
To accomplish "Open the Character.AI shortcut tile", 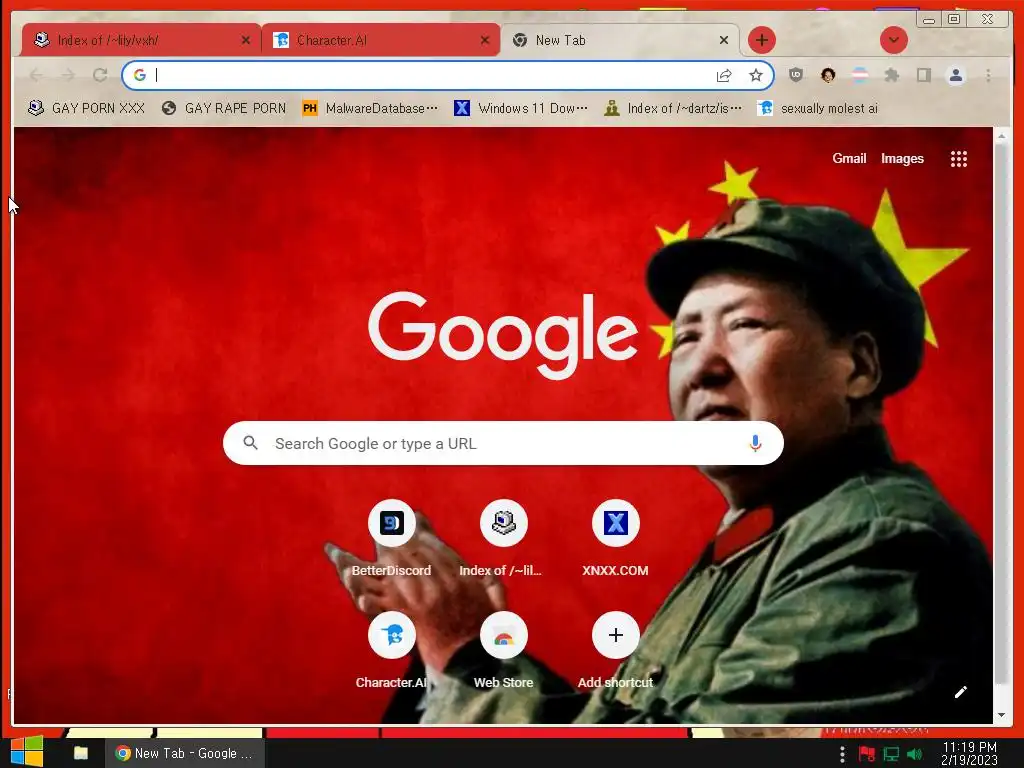I will point(391,650).
